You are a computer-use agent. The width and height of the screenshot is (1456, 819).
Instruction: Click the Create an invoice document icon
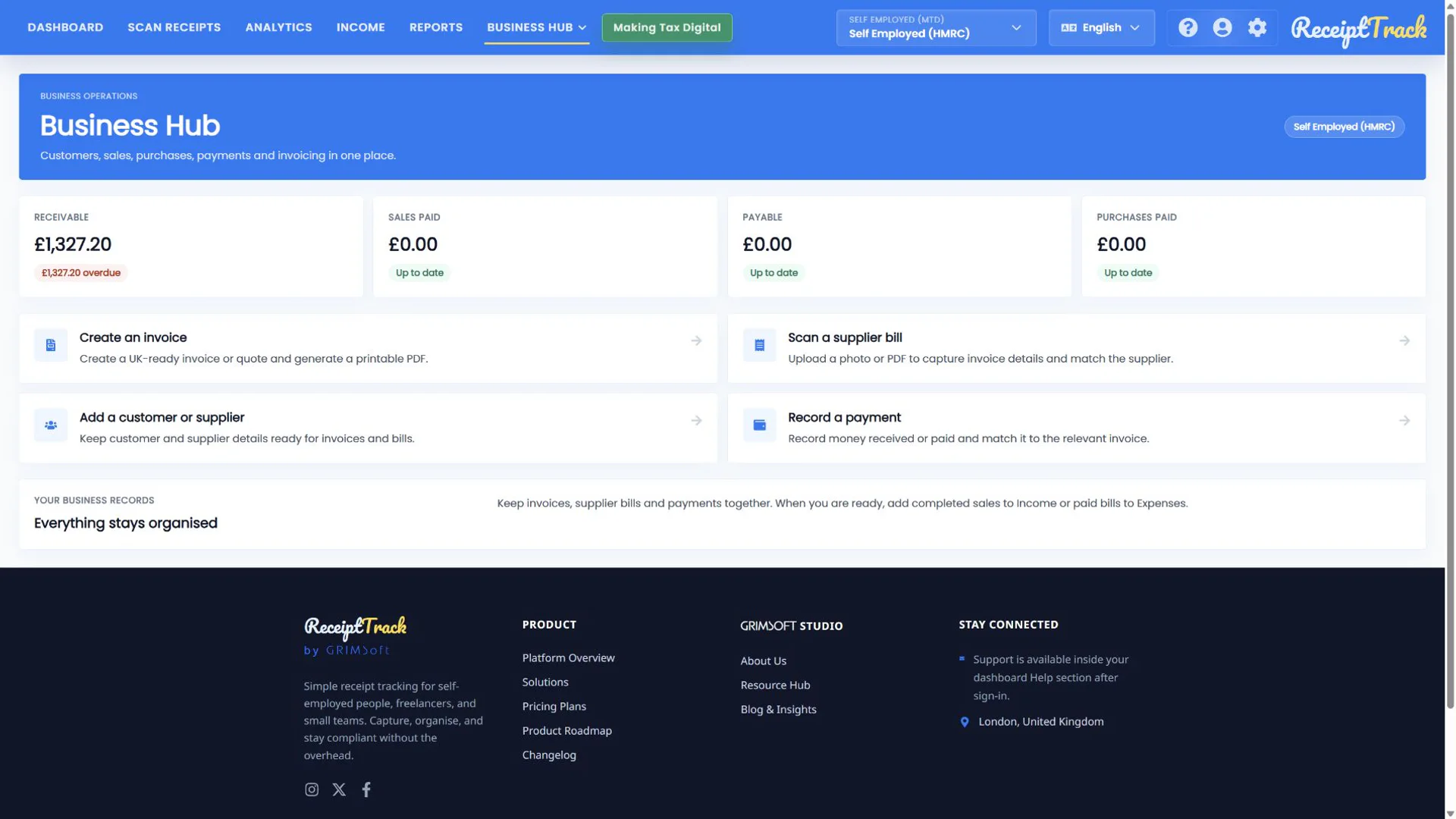pos(51,345)
